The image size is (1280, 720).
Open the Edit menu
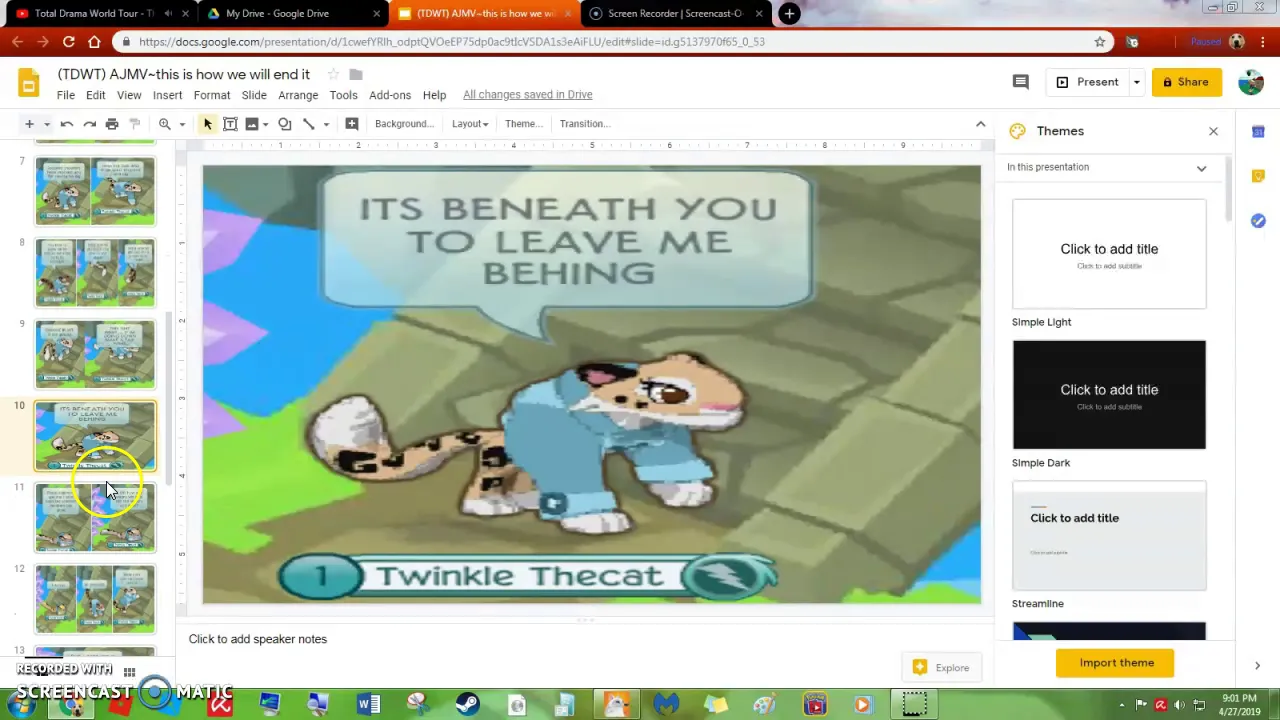click(x=95, y=95)
